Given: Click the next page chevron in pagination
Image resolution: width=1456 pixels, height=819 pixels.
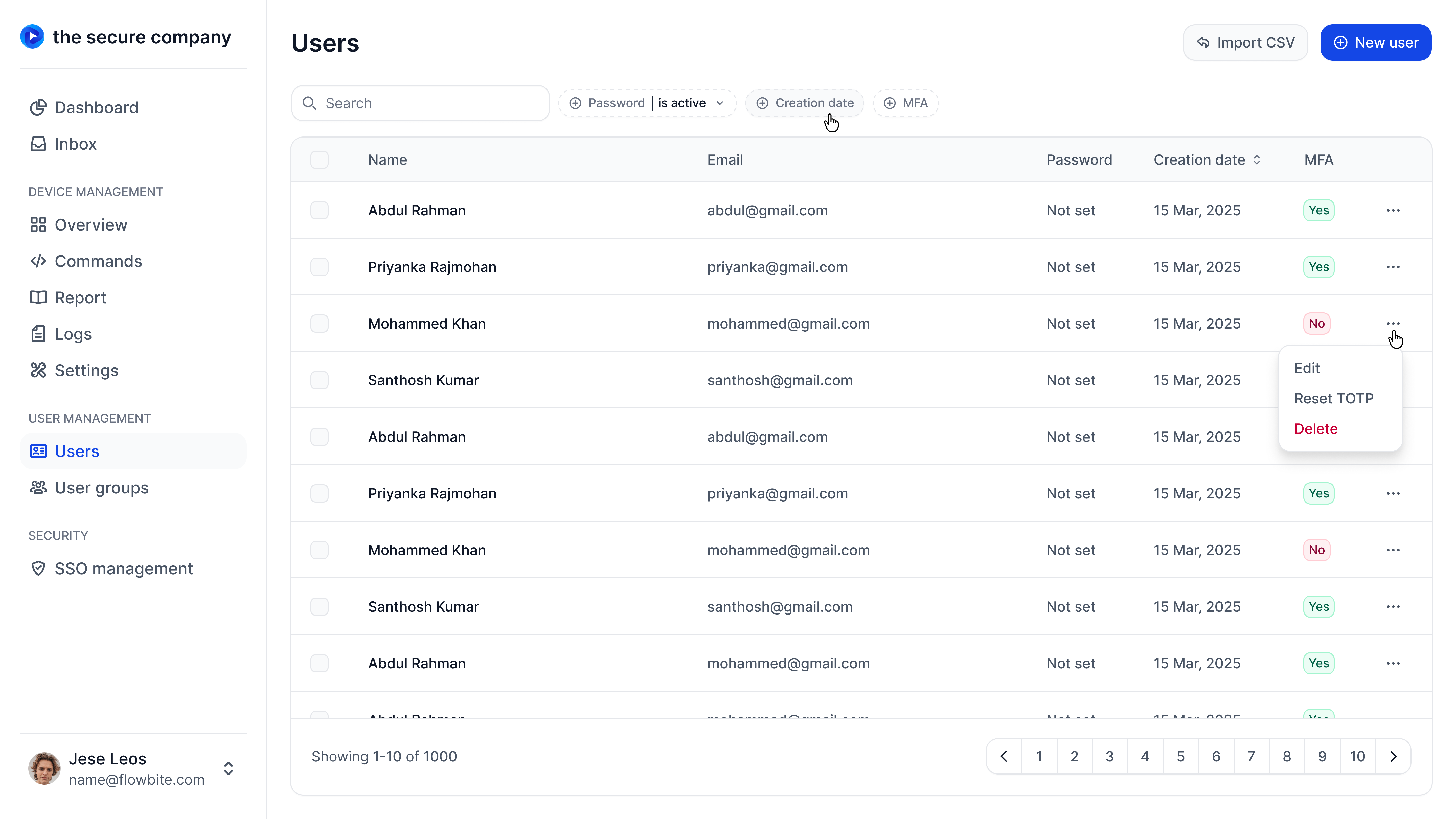Looking at the screenshot, I should 1393,756.
